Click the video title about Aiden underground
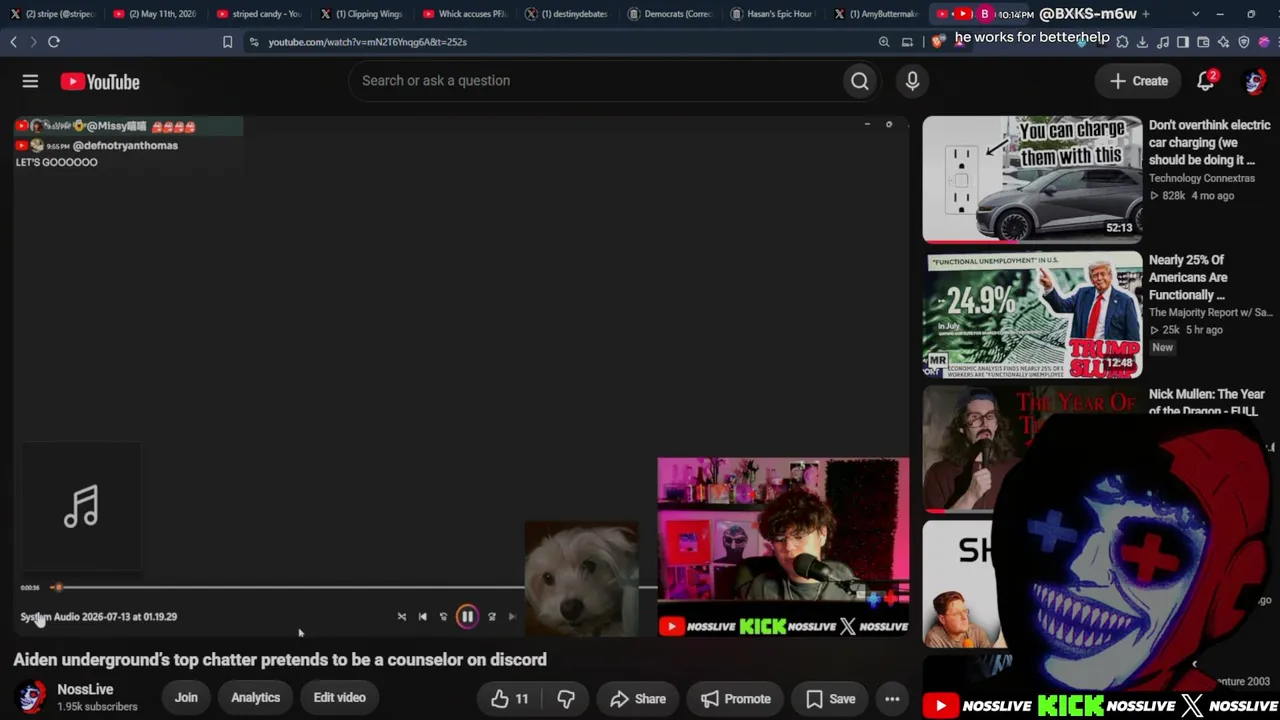The width and height of the screenshot is (1280, 720). click(x=280, y=659)
